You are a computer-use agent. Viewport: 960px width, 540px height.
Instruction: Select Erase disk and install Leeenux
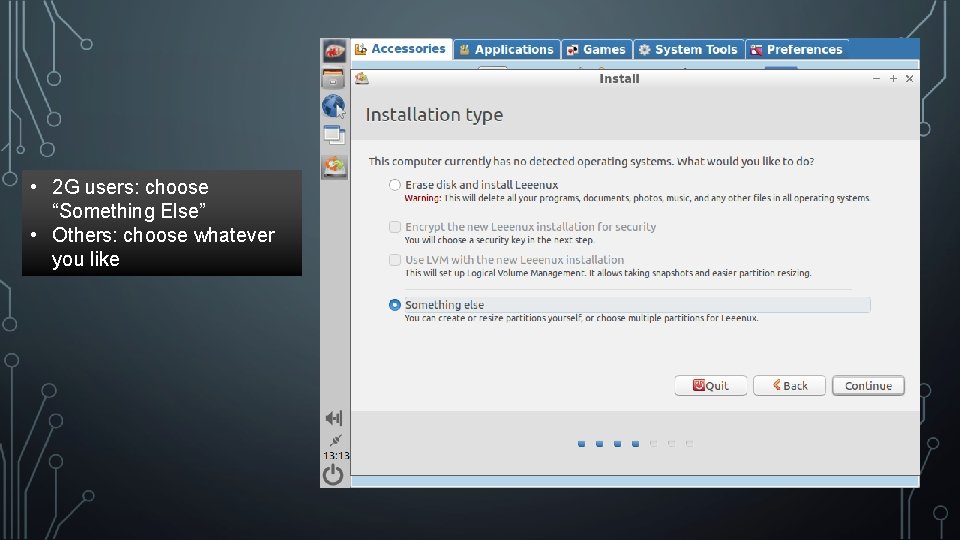pyautogui.click(x=395, y=185)
